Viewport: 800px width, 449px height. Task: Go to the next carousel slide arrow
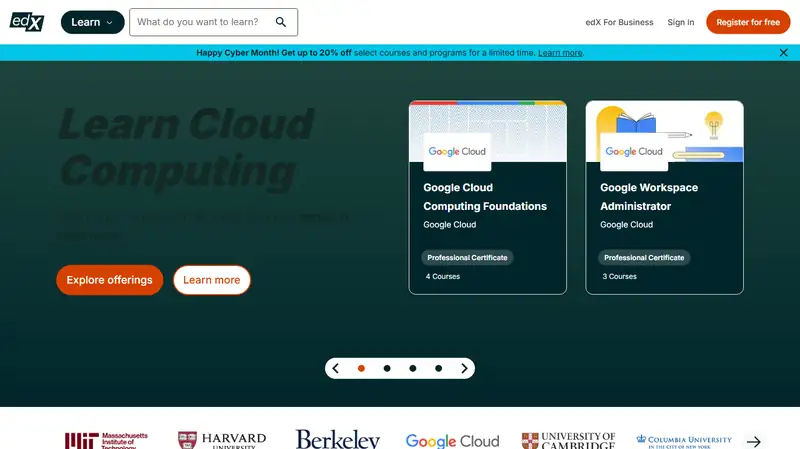click(464, 368)
